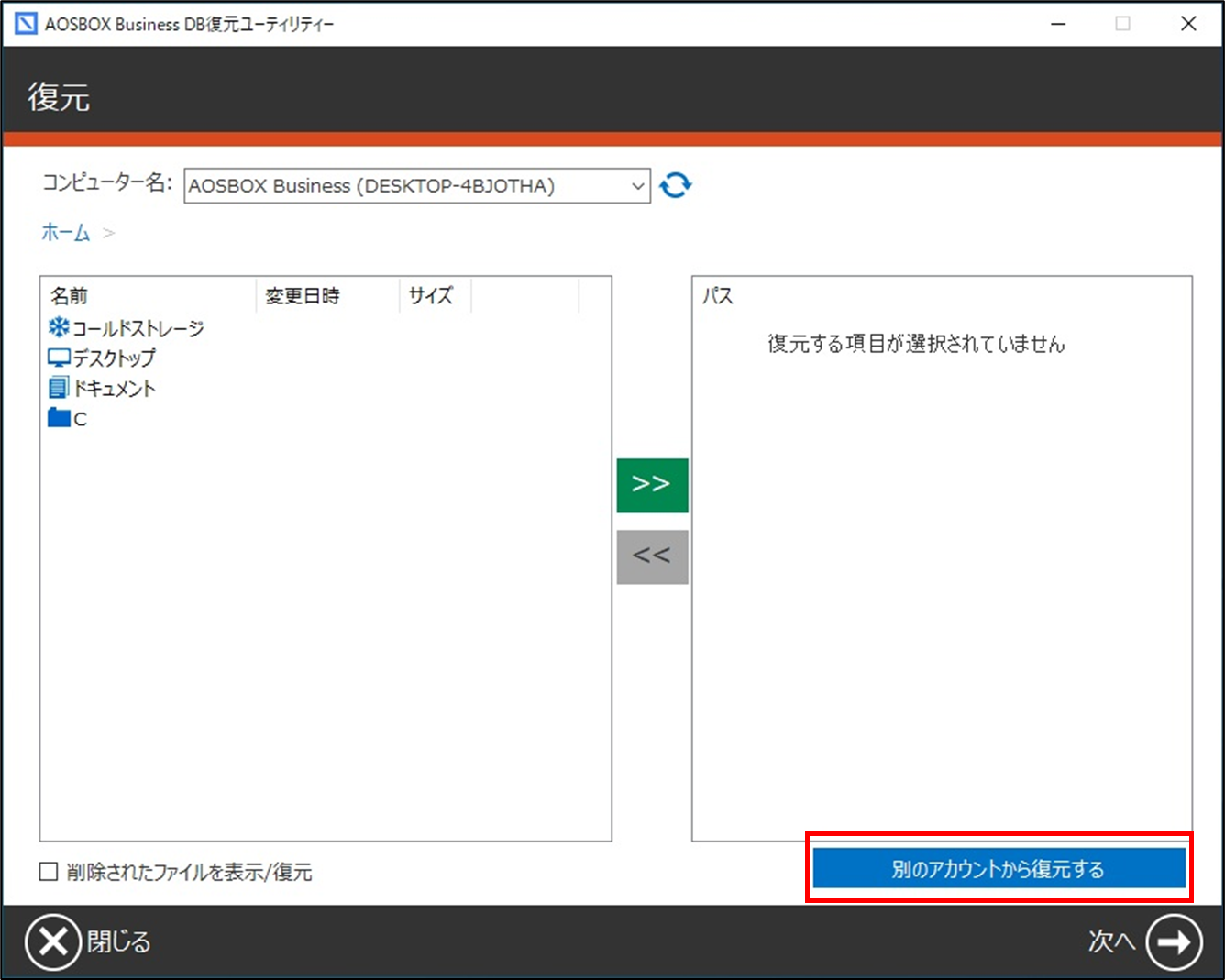Screen dimensions: 1225x980
Task: Enable 削除されたファイルを表示/復元 checkbox
Action: click(49, 872)
